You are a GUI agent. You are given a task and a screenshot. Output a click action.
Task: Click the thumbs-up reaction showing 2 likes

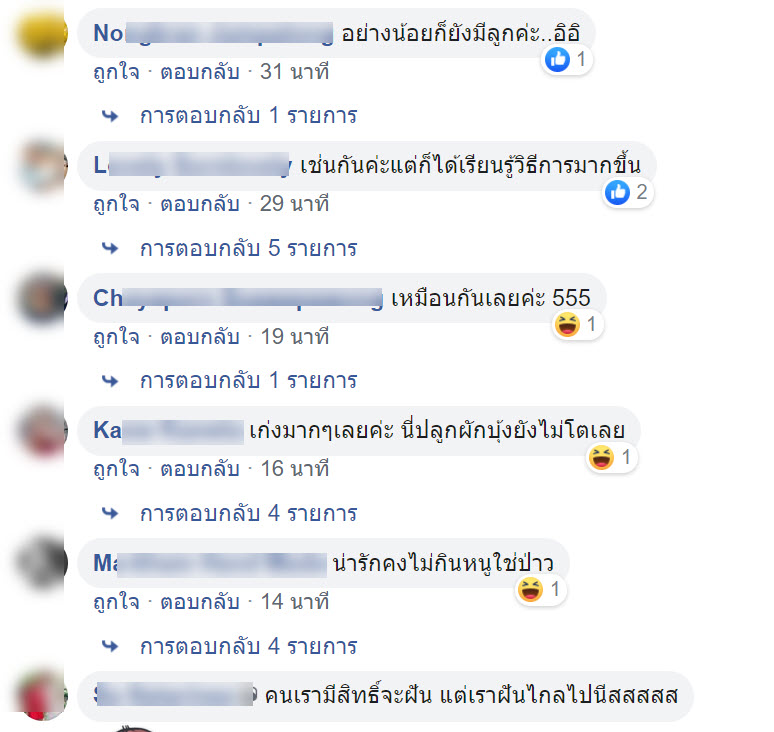point(618,192)
